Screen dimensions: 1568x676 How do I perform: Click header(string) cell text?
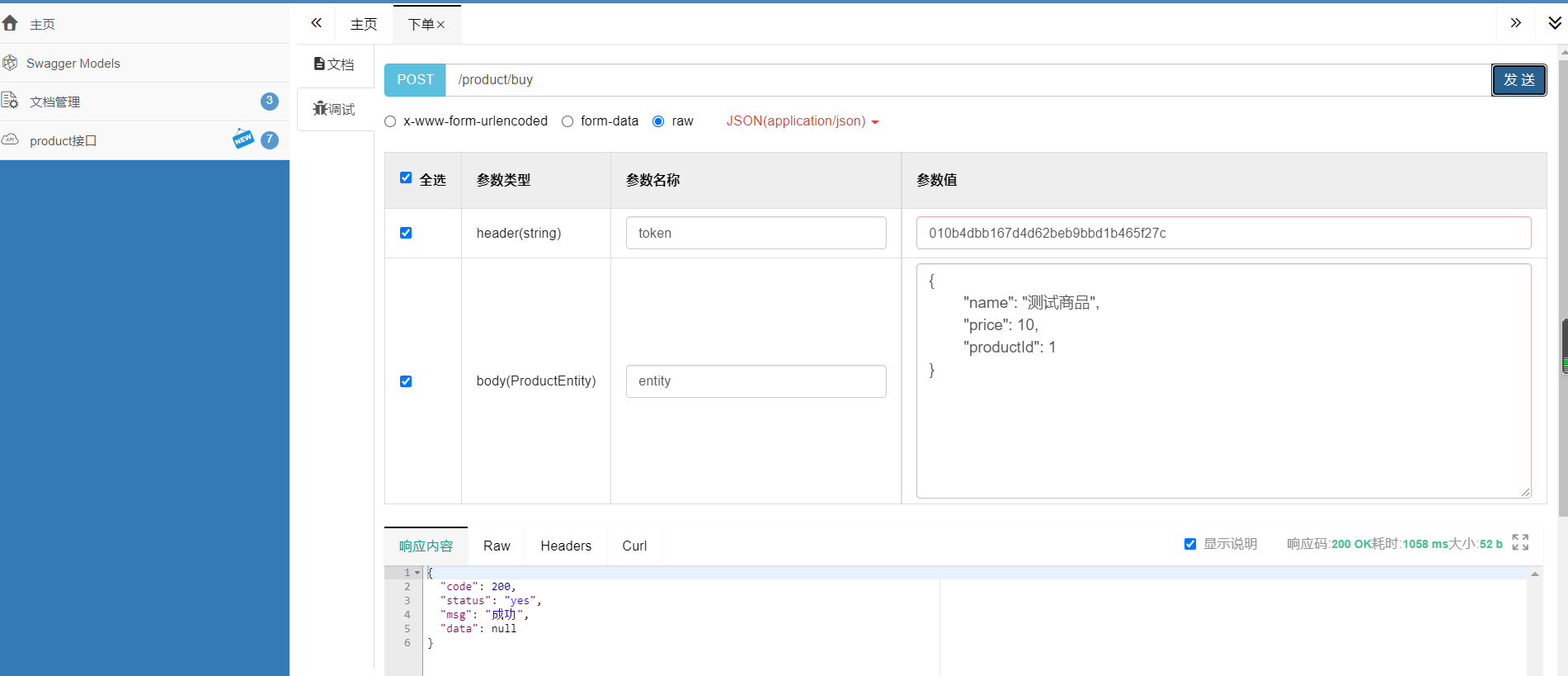point(518,233)
